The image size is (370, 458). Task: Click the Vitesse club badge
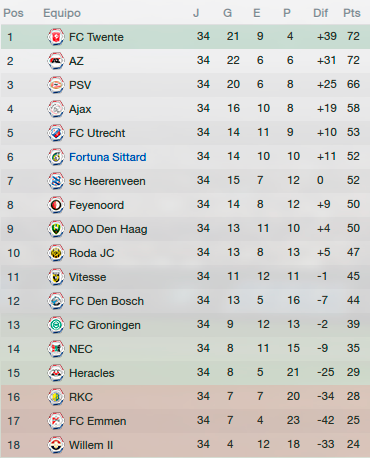tap(56, 277)
